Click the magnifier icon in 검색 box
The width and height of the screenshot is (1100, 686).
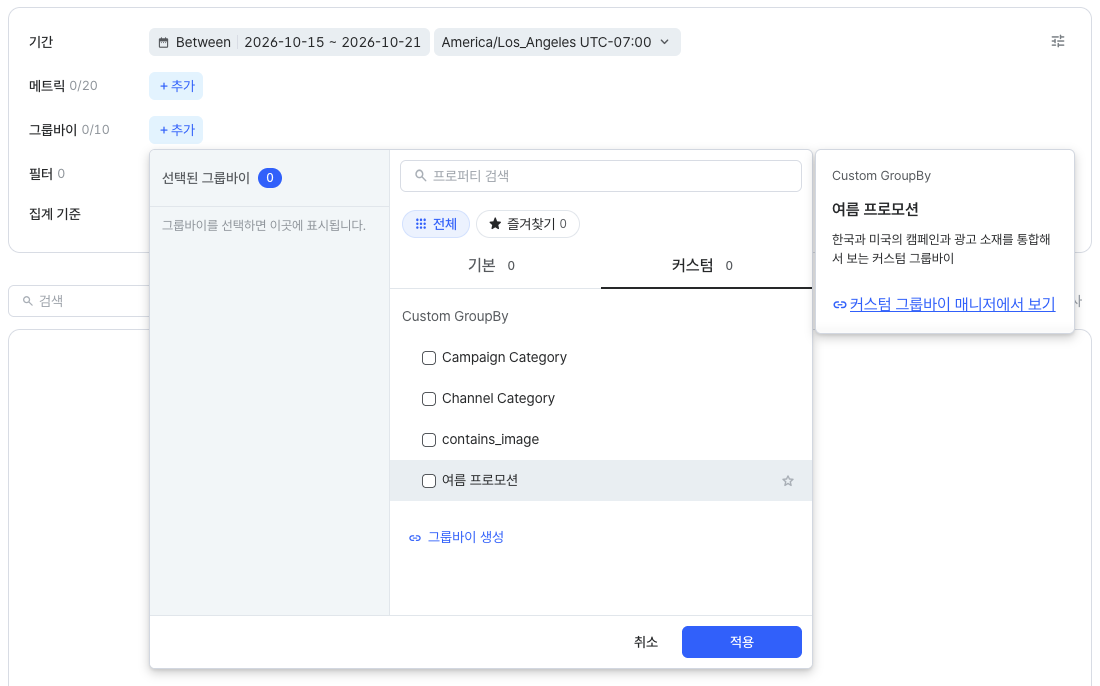point(28,301)
